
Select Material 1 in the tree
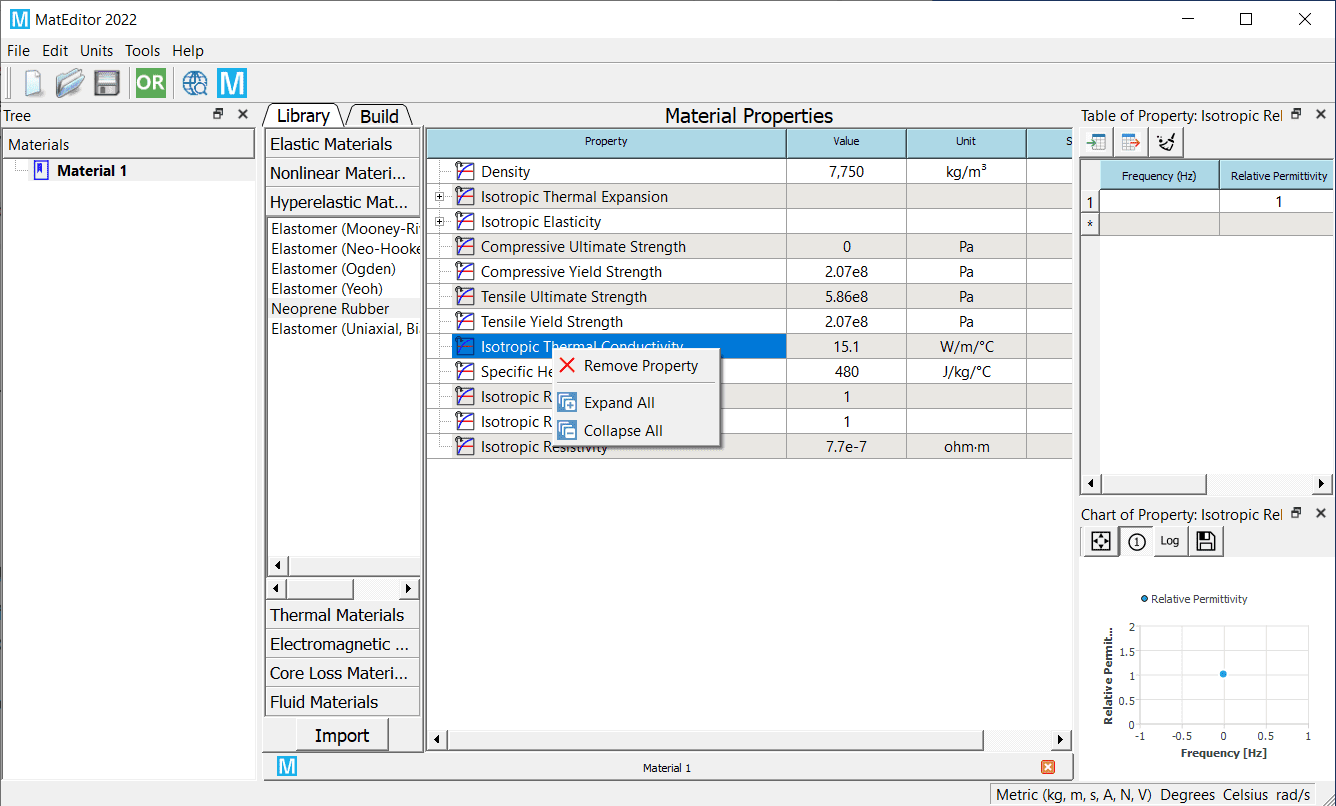pos(92,170)
